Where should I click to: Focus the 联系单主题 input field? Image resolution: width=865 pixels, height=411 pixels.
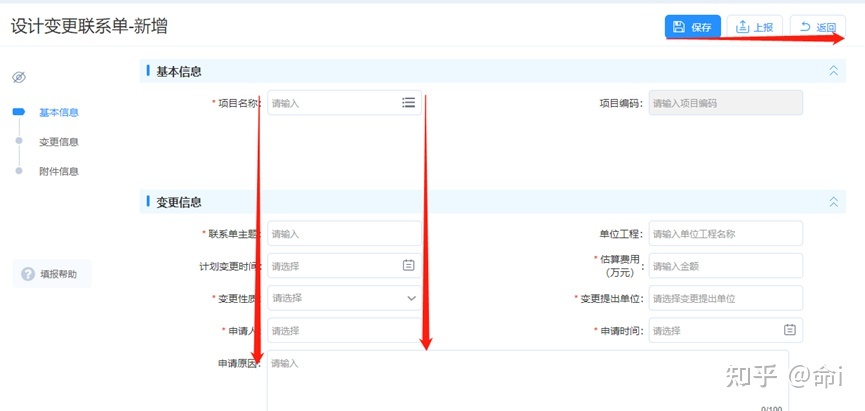(344, 234)
